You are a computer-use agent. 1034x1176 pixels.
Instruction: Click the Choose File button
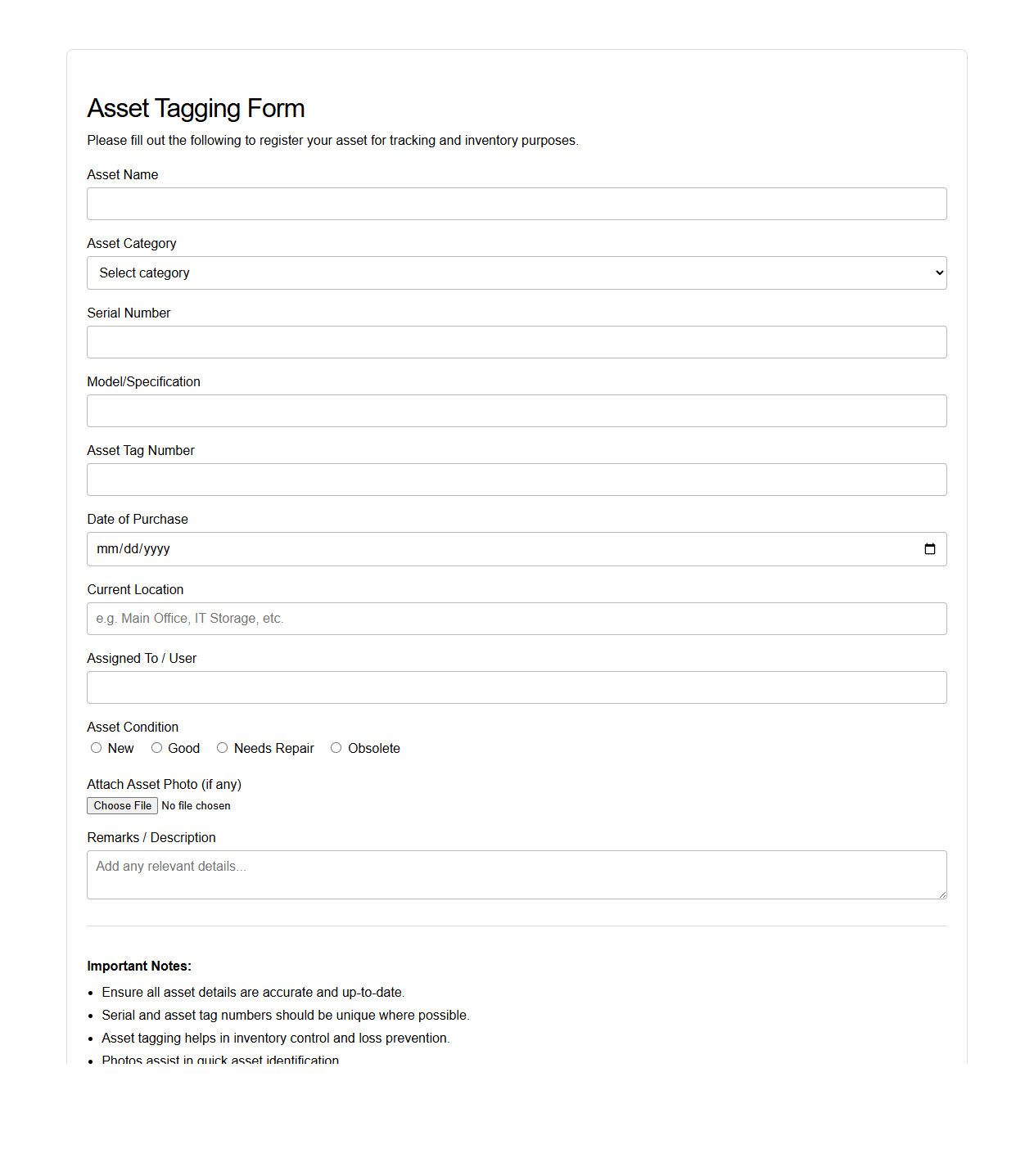point(122,806)
